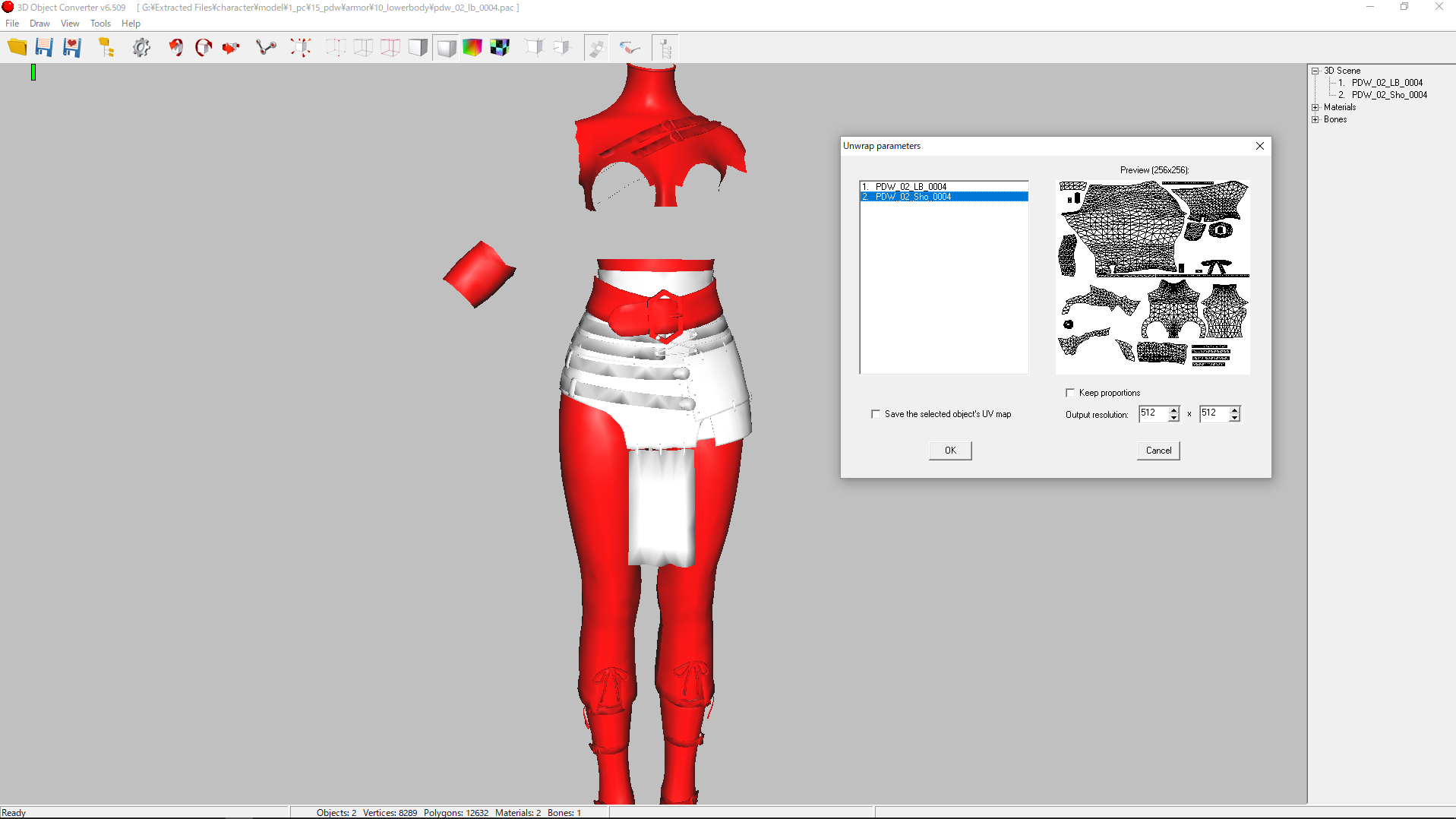Click the blue floppy disk save icon
This screenshot has width=1456, height=819.
[x=44, y=48]
